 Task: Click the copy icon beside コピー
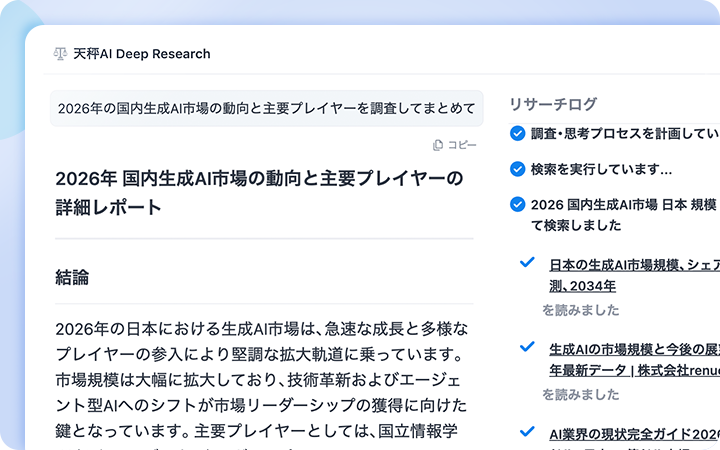point(438,145)
